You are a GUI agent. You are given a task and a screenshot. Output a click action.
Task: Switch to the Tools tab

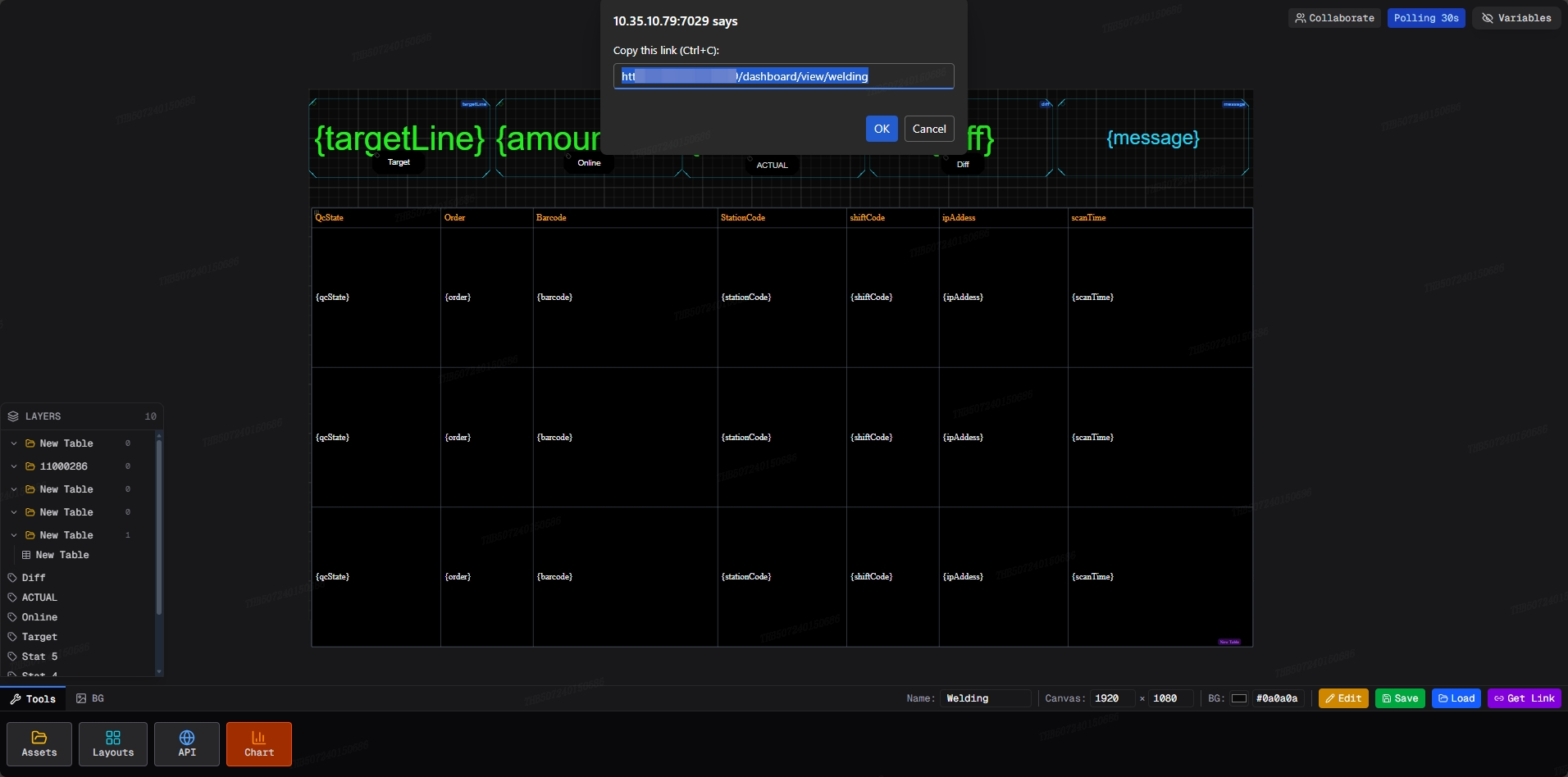coord(33,698)
